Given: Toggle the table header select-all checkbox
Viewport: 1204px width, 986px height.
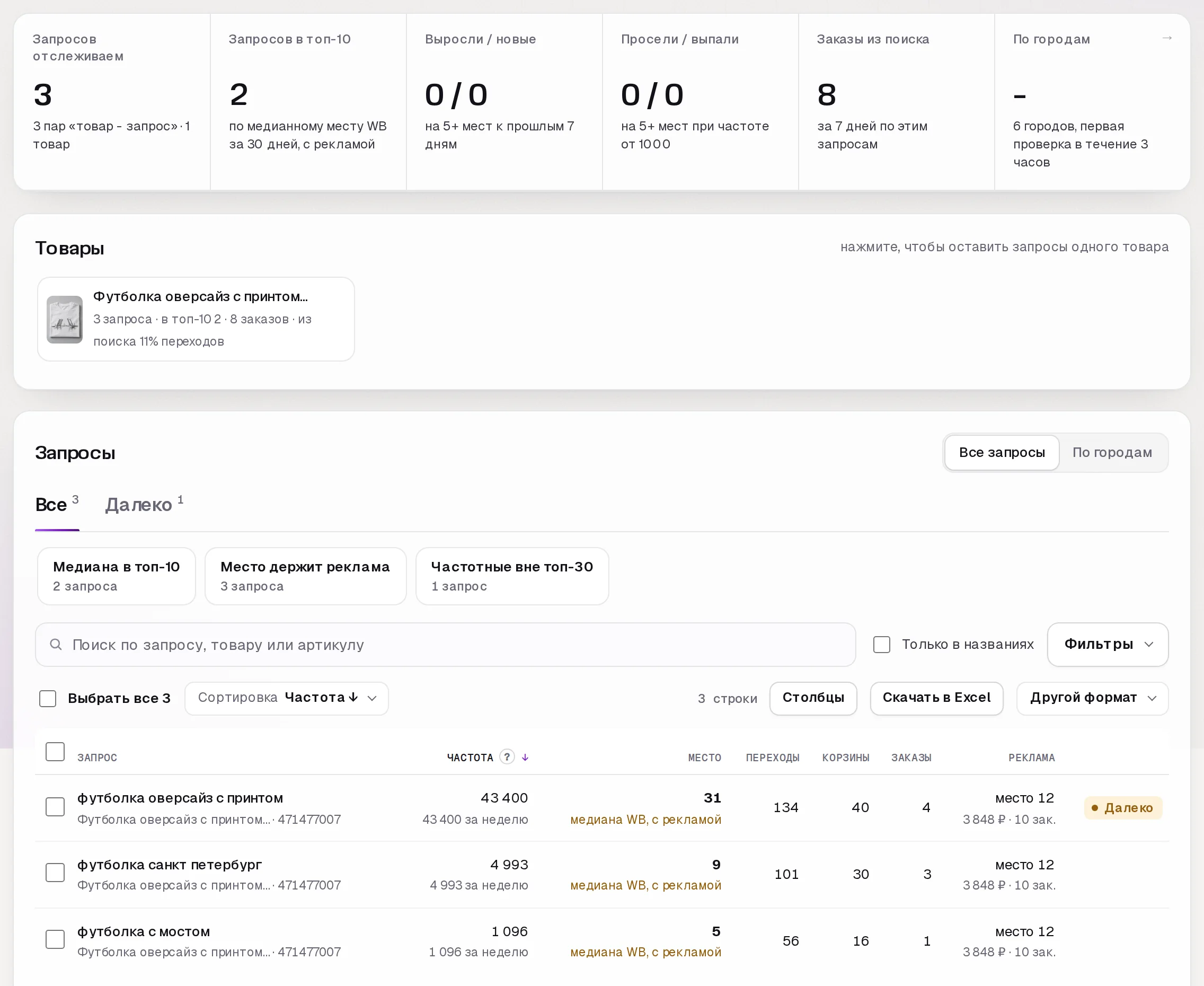Looking at the screenshot, I should [55, 752].
